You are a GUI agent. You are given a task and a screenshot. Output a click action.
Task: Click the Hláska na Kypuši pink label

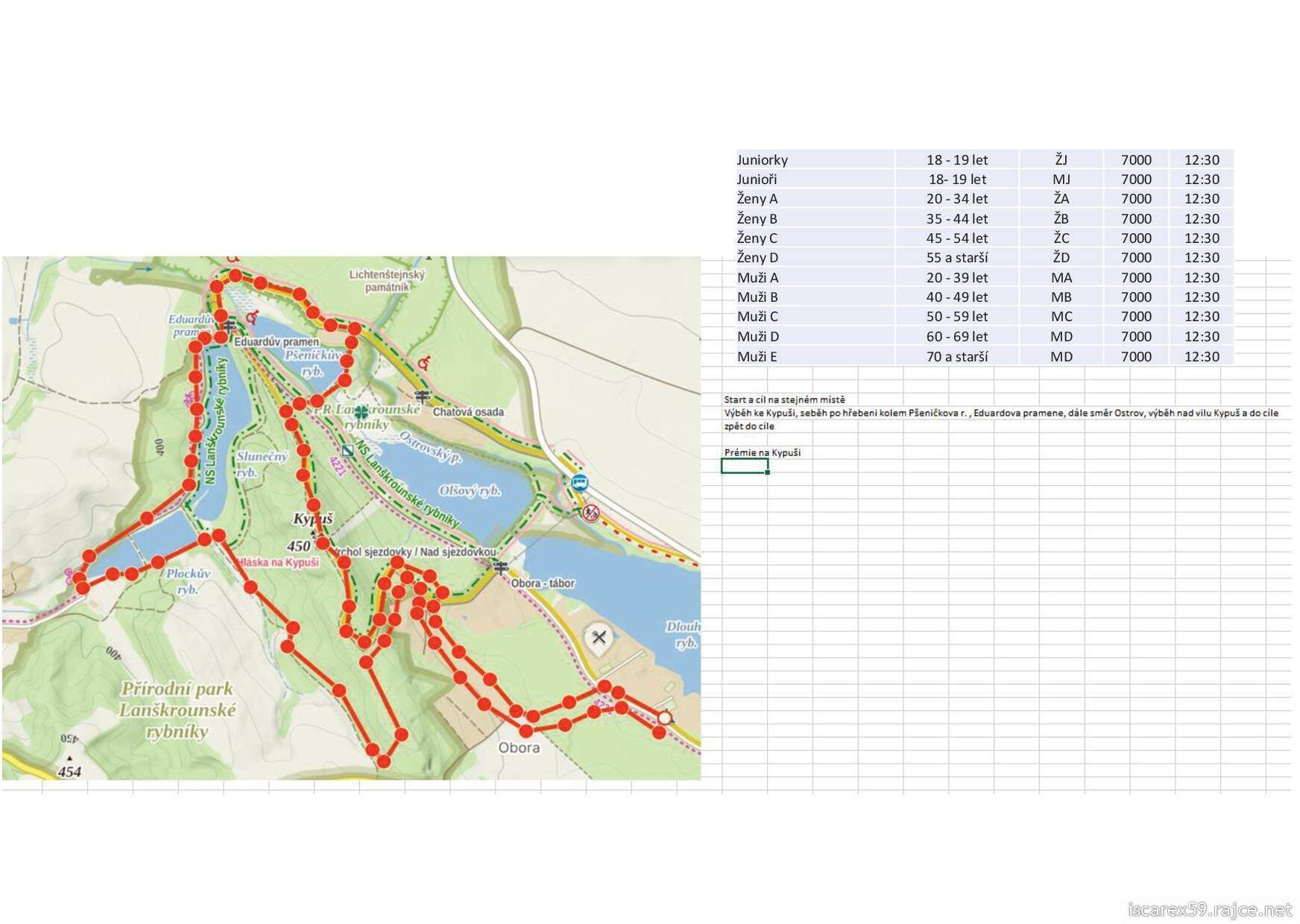click(279, 563)
